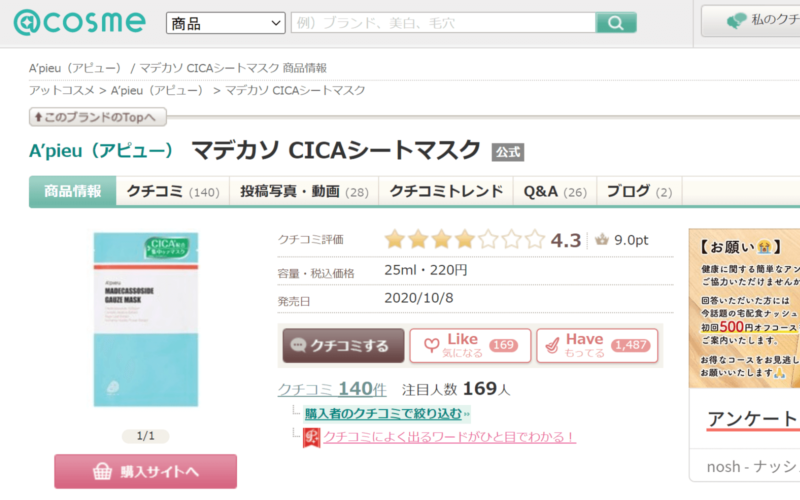This screenshot has height=500, width=800.
Task: Click the crown icon beside 9.0pt
Action: [x=602, y=239]
